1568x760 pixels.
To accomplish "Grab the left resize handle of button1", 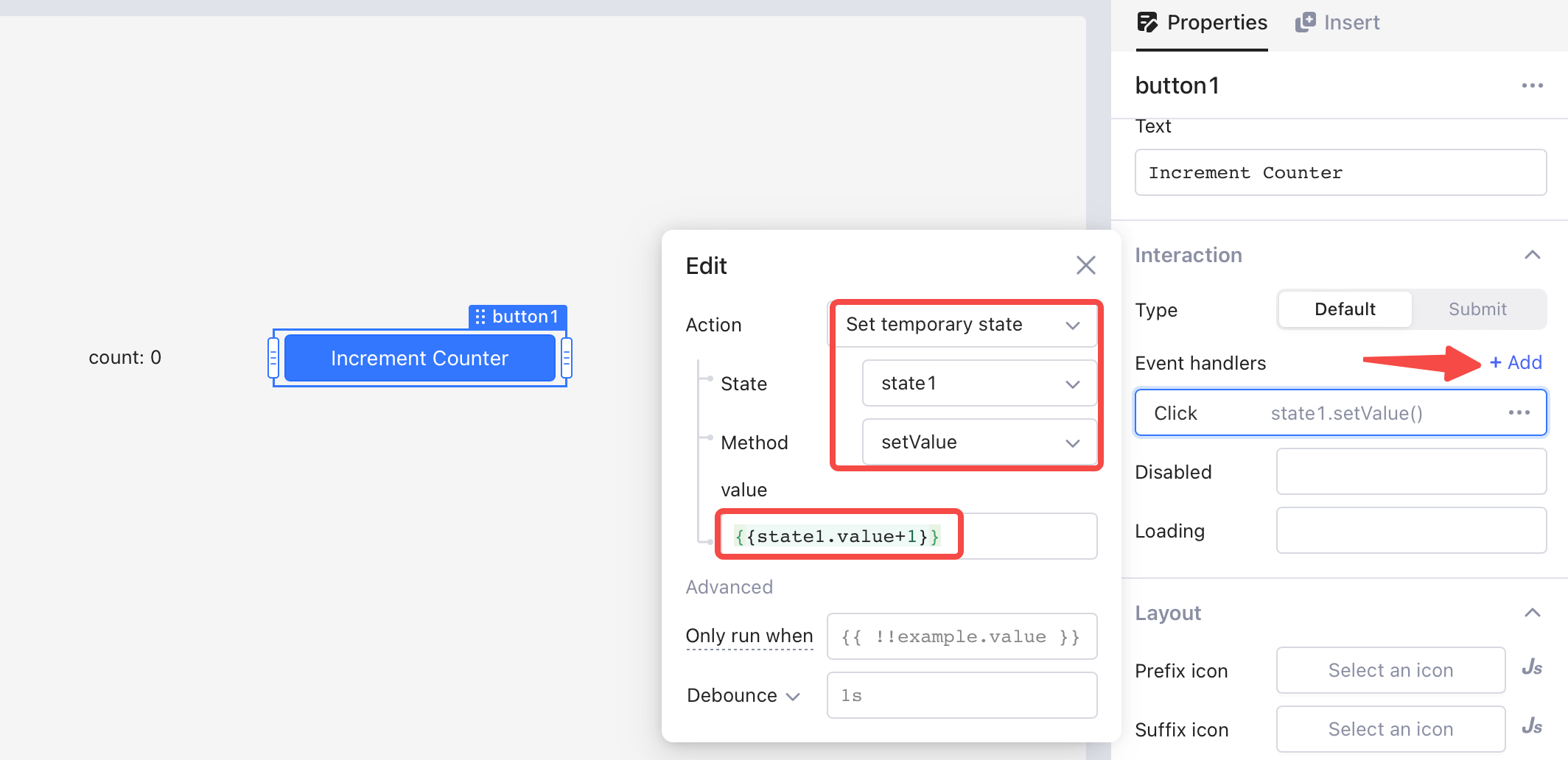I will (273, 359).
